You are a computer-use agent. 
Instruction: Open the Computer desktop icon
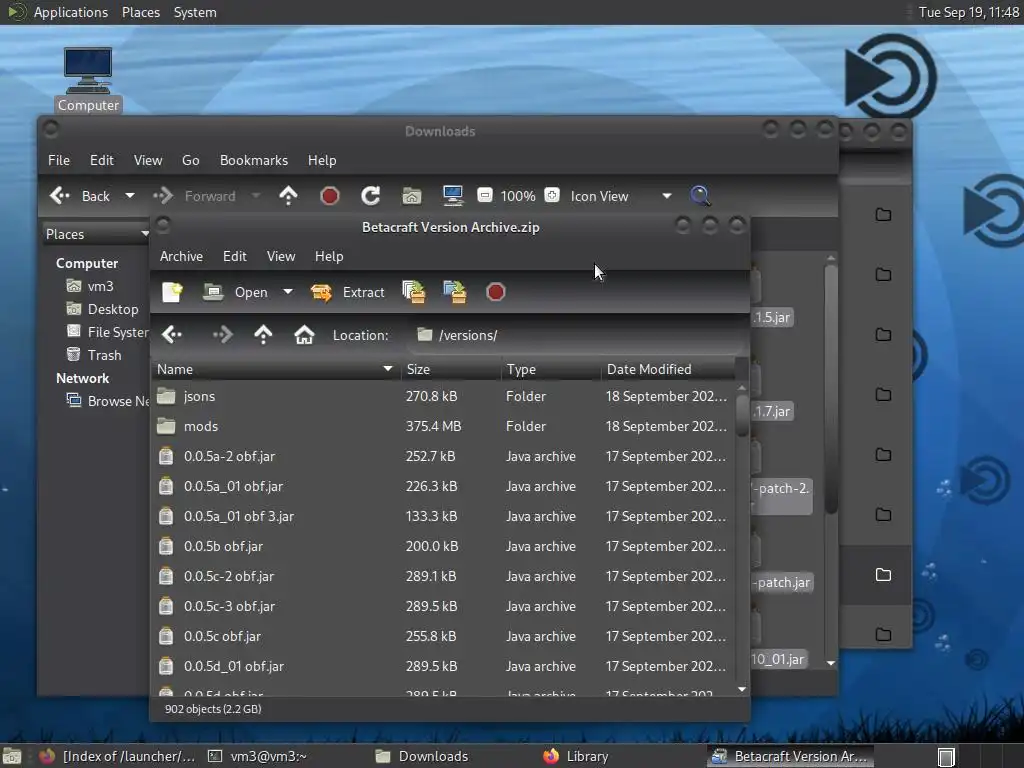click(88, 79)
